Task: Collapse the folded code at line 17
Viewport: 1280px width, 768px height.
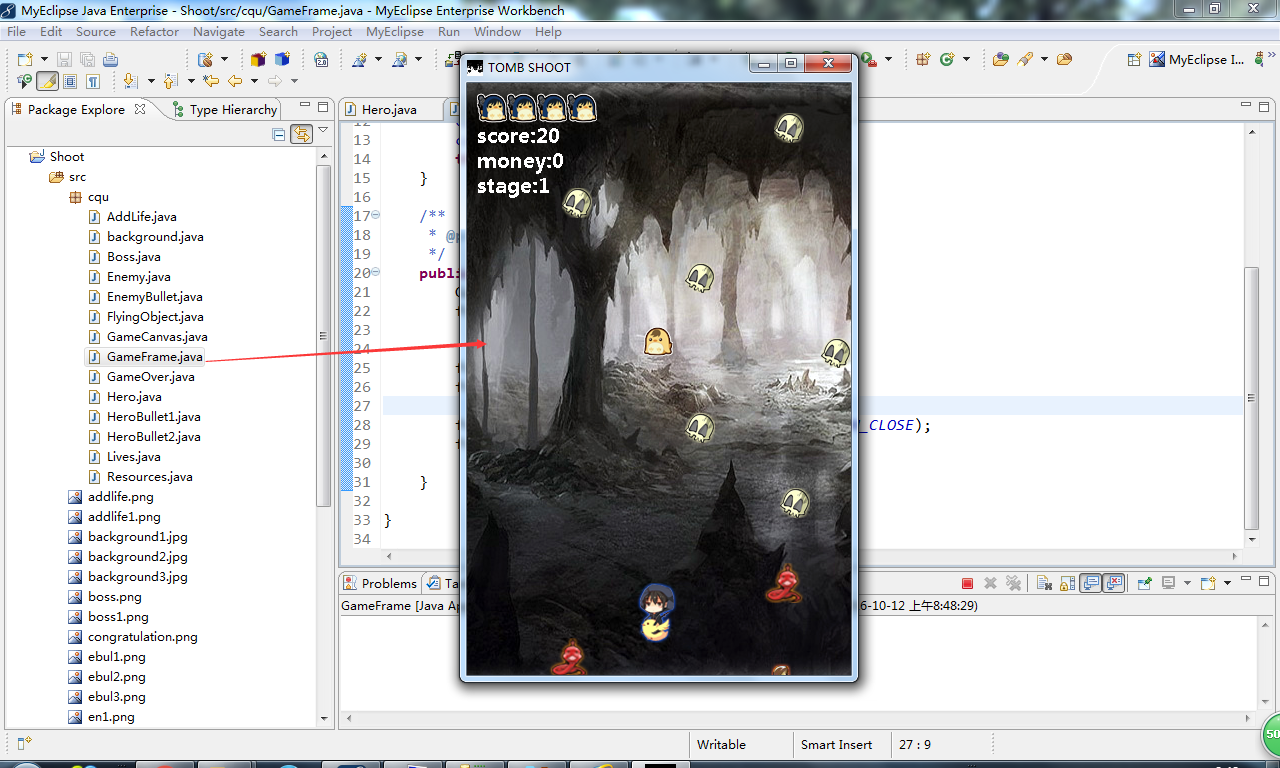Action: [x=376, y=216]
